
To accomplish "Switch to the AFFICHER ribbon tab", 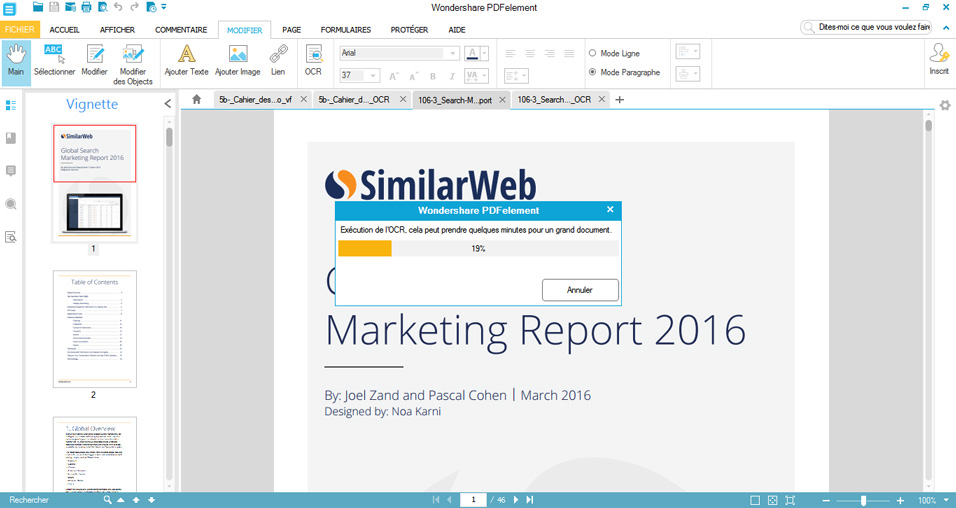I will tap(118, 29).
